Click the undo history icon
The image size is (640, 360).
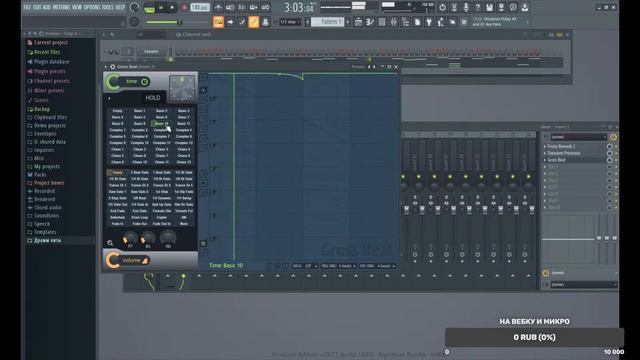[x=442, y=7]
